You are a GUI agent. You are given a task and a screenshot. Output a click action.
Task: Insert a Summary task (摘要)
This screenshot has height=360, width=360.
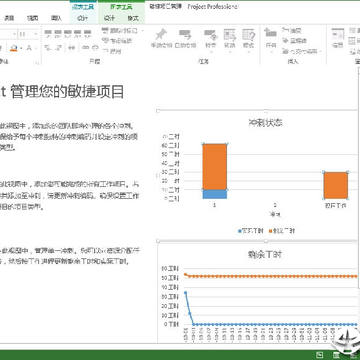(292, 31)
